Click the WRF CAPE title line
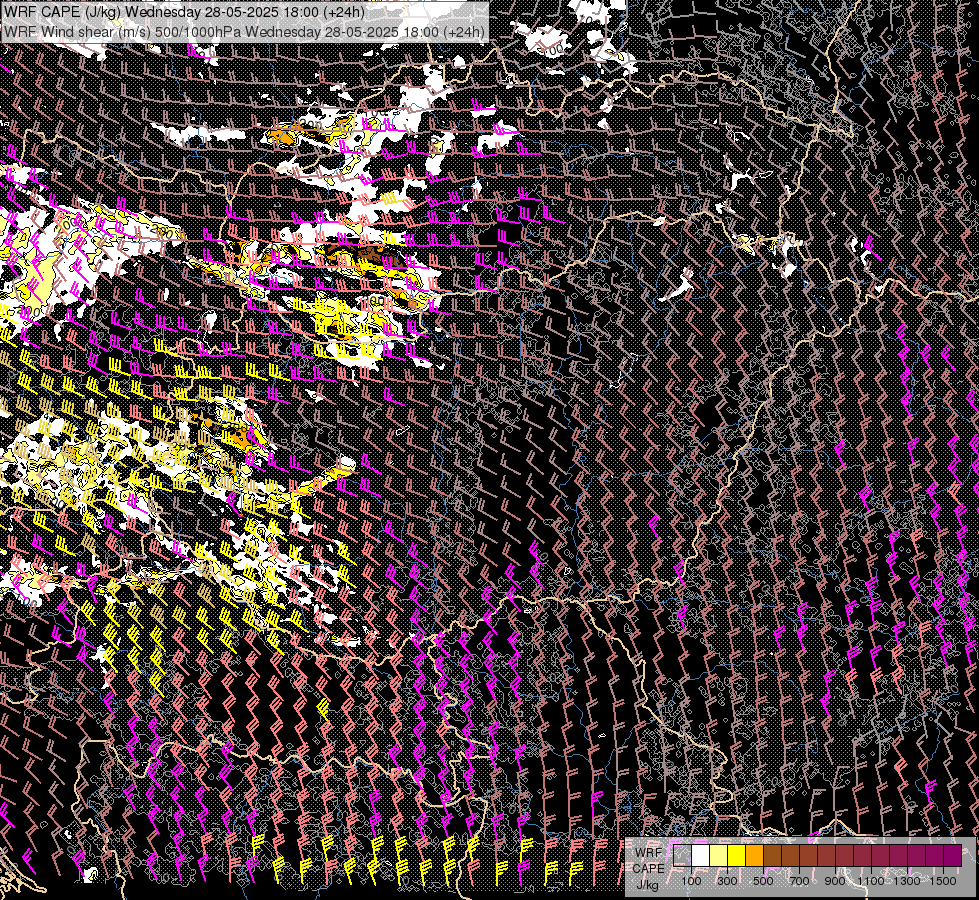The height and width of the screenshot is (900, 979). pos(184,12)
